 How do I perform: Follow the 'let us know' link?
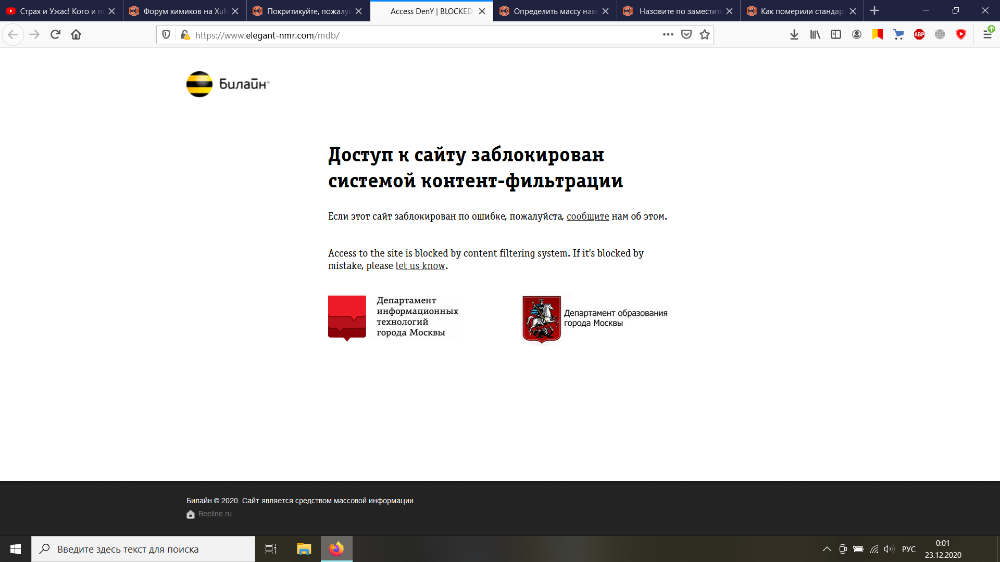420,265
